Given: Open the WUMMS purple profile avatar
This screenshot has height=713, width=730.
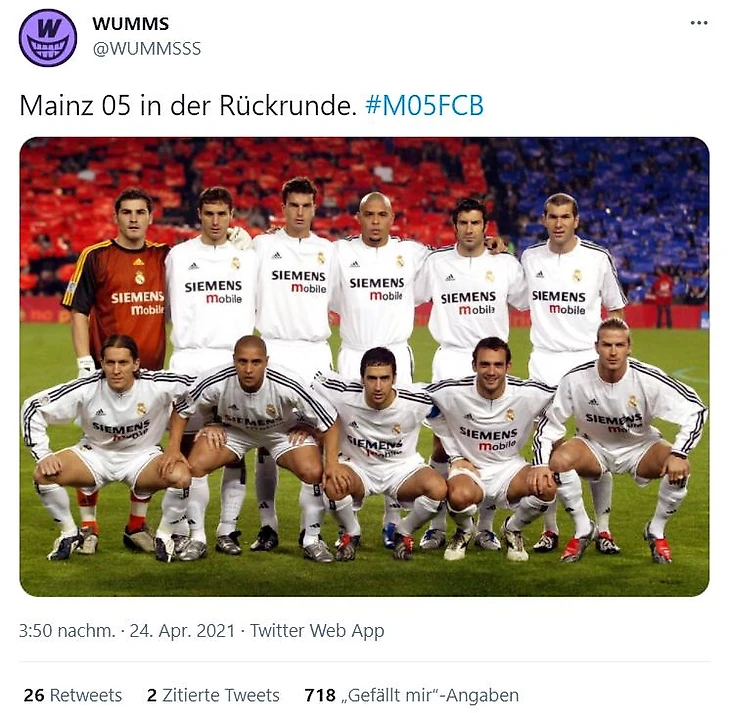Looking at the screenshot, I should [x=48, y=38].
